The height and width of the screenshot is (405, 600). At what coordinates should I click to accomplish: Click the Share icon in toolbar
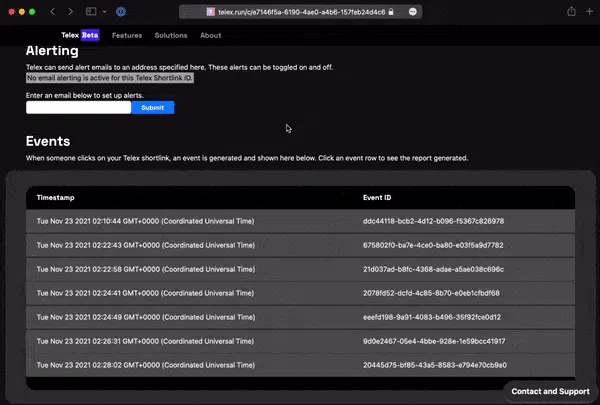(571, 11)
